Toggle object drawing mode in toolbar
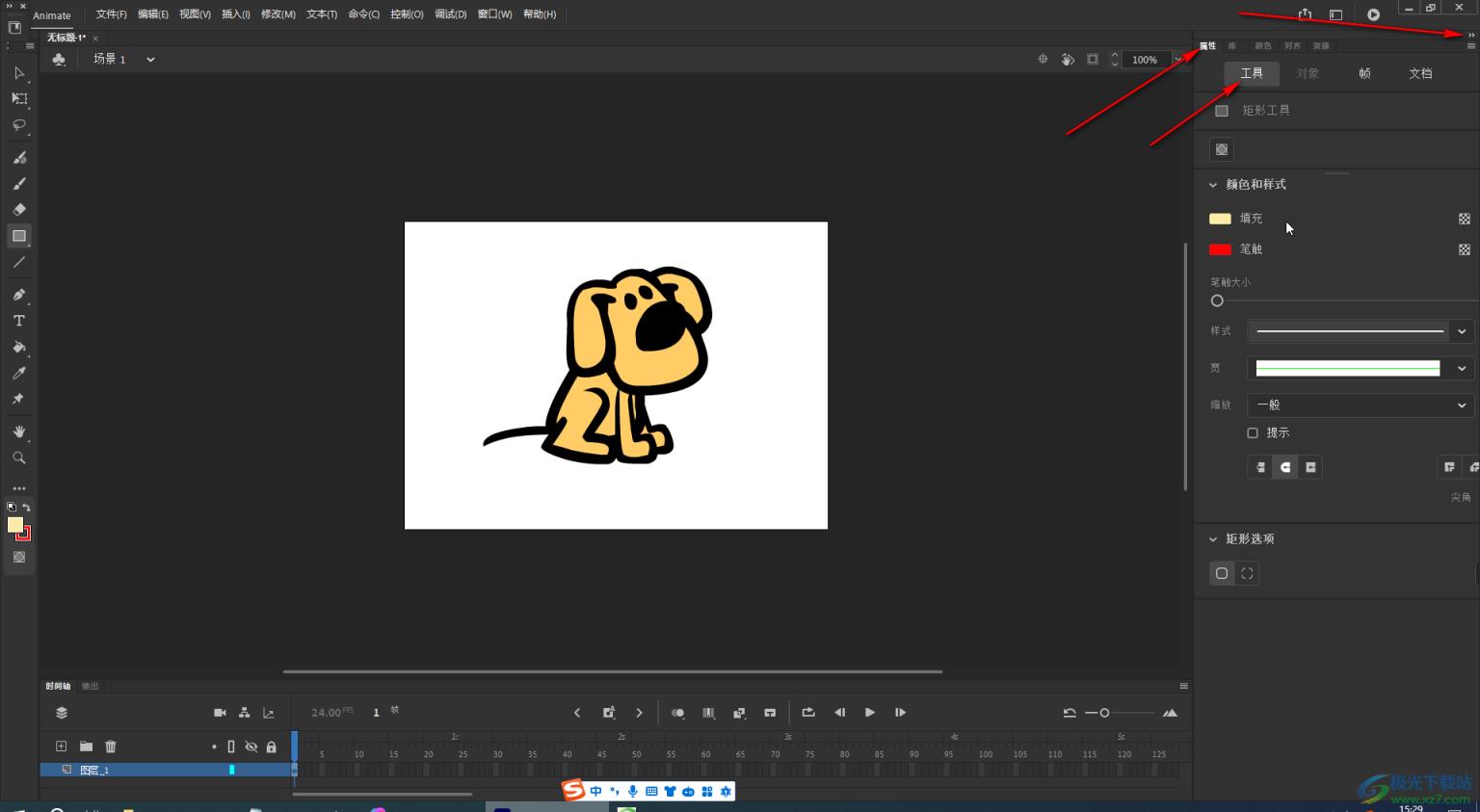Image resolution: width=1480 pixels, height=812 pixels. click(x=19, y=558)
